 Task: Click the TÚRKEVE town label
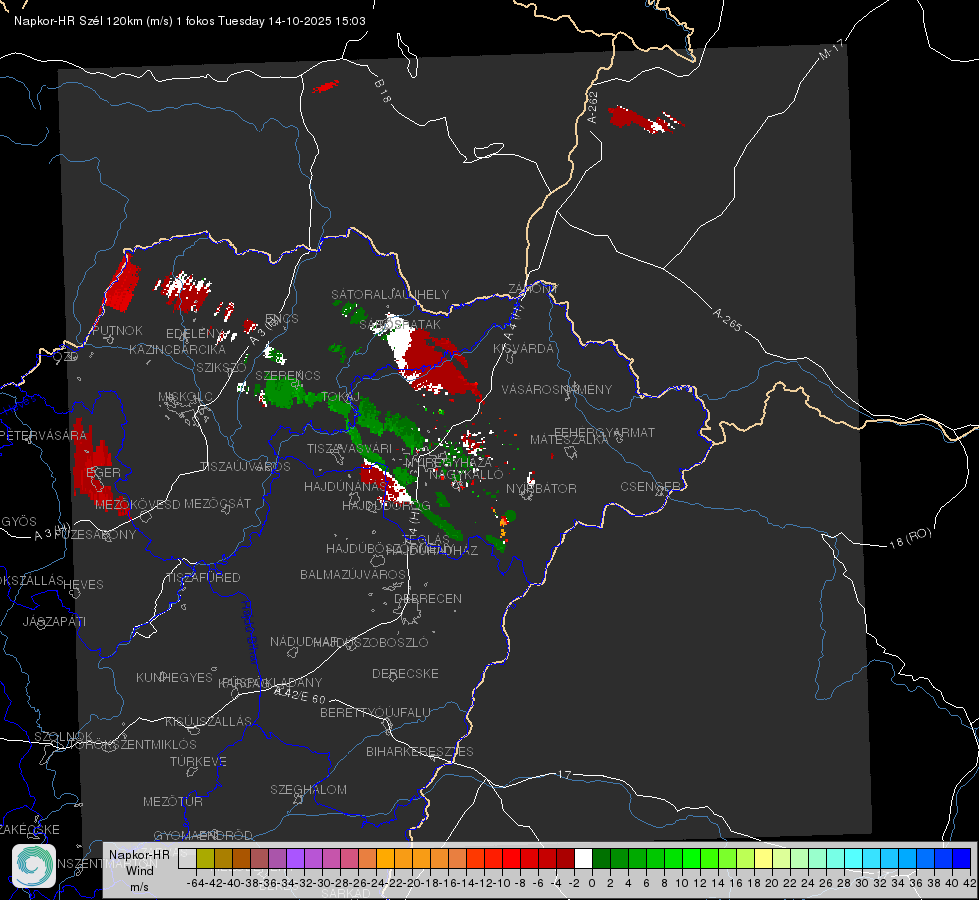pyautogui.click(x=198, y=761)
